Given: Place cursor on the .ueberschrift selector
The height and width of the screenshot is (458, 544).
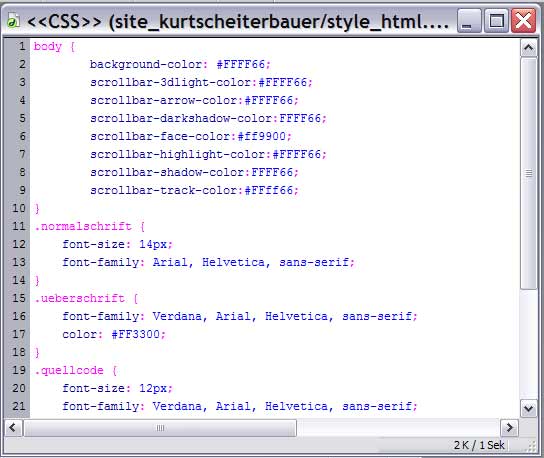Looking at the screenshot, I should click(x=79, y=298).
